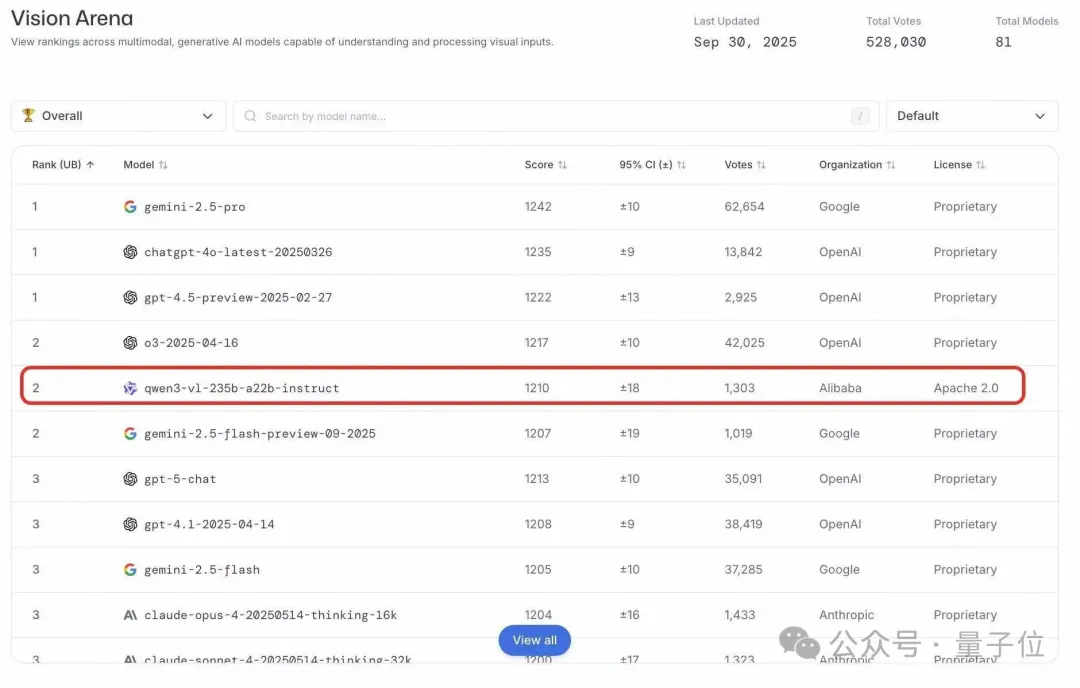Click the Qwen icon beside qwen3-vl-235b-a22b-instruct
This screenshot has width=1080, height=688.
pyautogui.click(x=130, y=387)
